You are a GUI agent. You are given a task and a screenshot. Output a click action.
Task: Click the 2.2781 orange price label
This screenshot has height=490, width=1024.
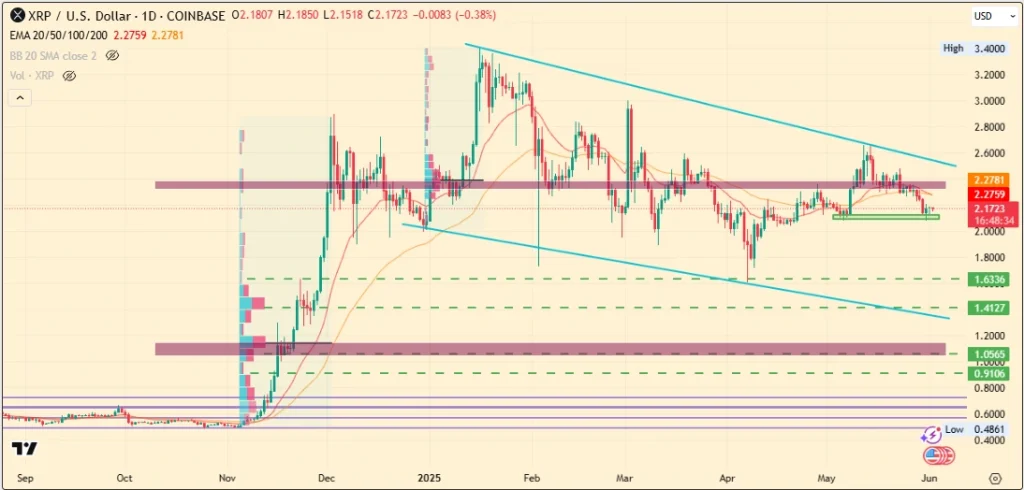point(988,180)
